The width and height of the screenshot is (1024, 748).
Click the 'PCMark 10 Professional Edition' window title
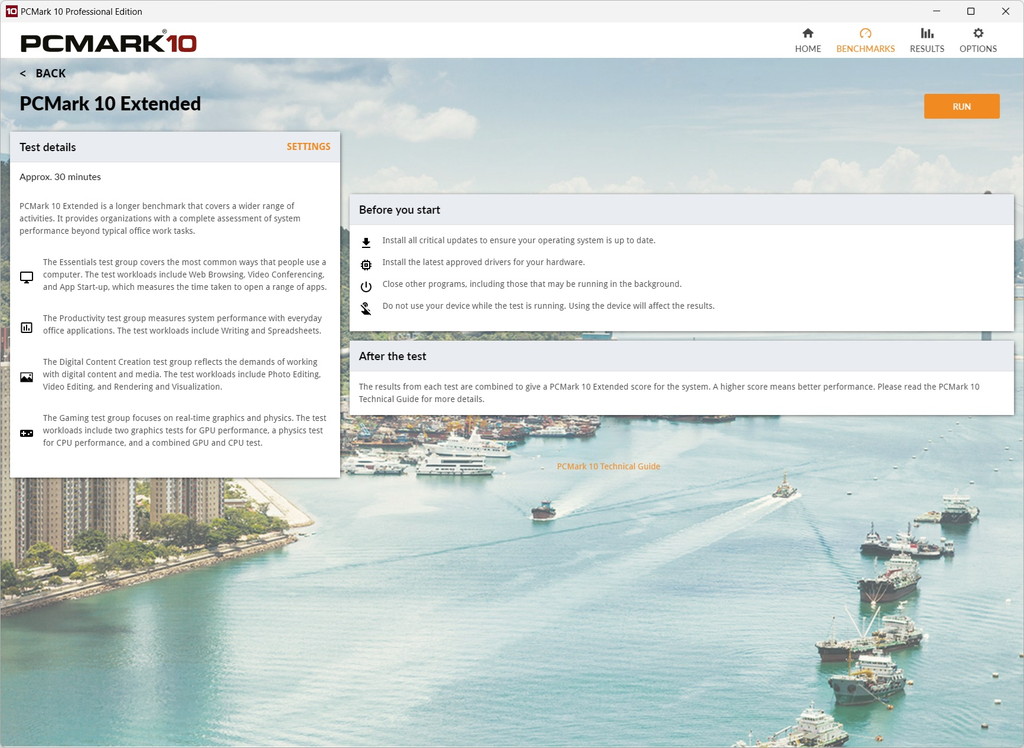pos(81,11)
